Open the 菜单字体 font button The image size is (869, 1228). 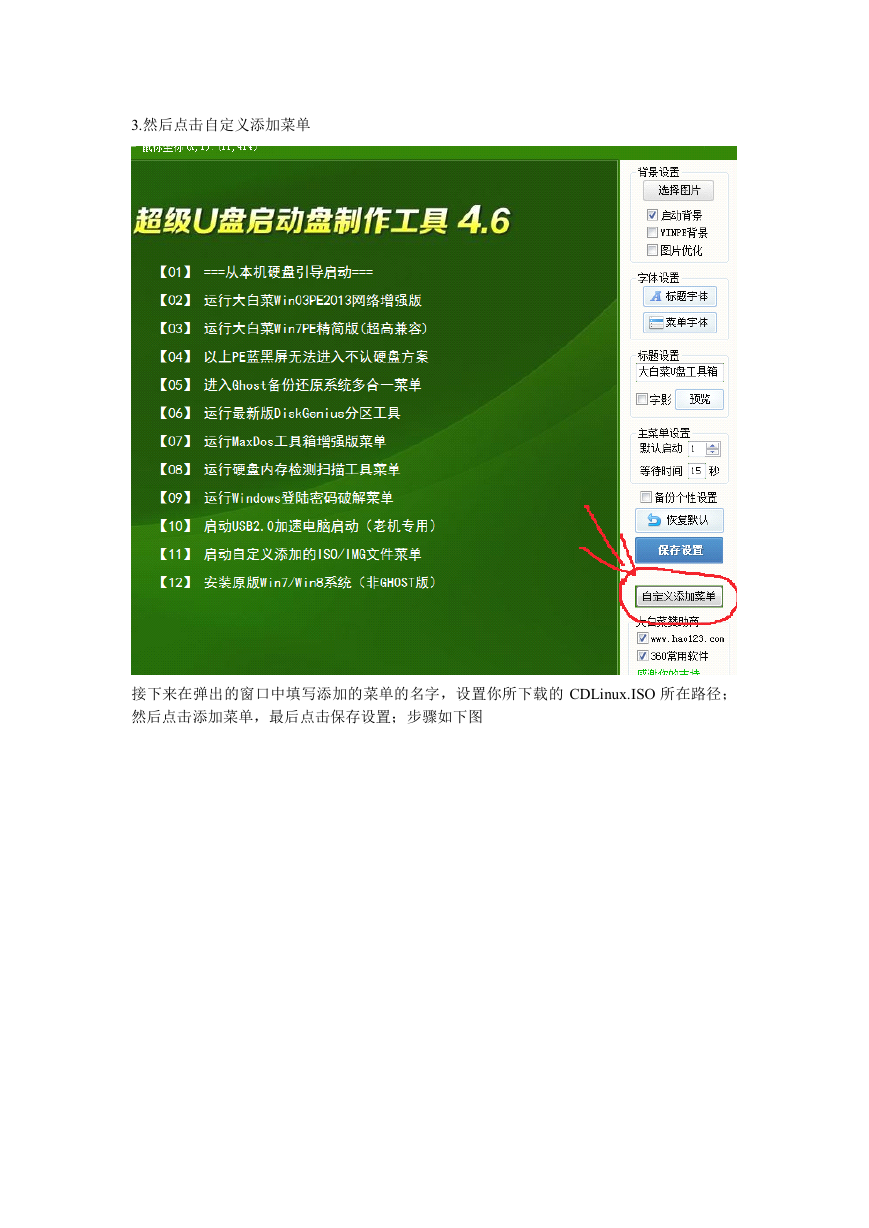click(x=680, y=322)
